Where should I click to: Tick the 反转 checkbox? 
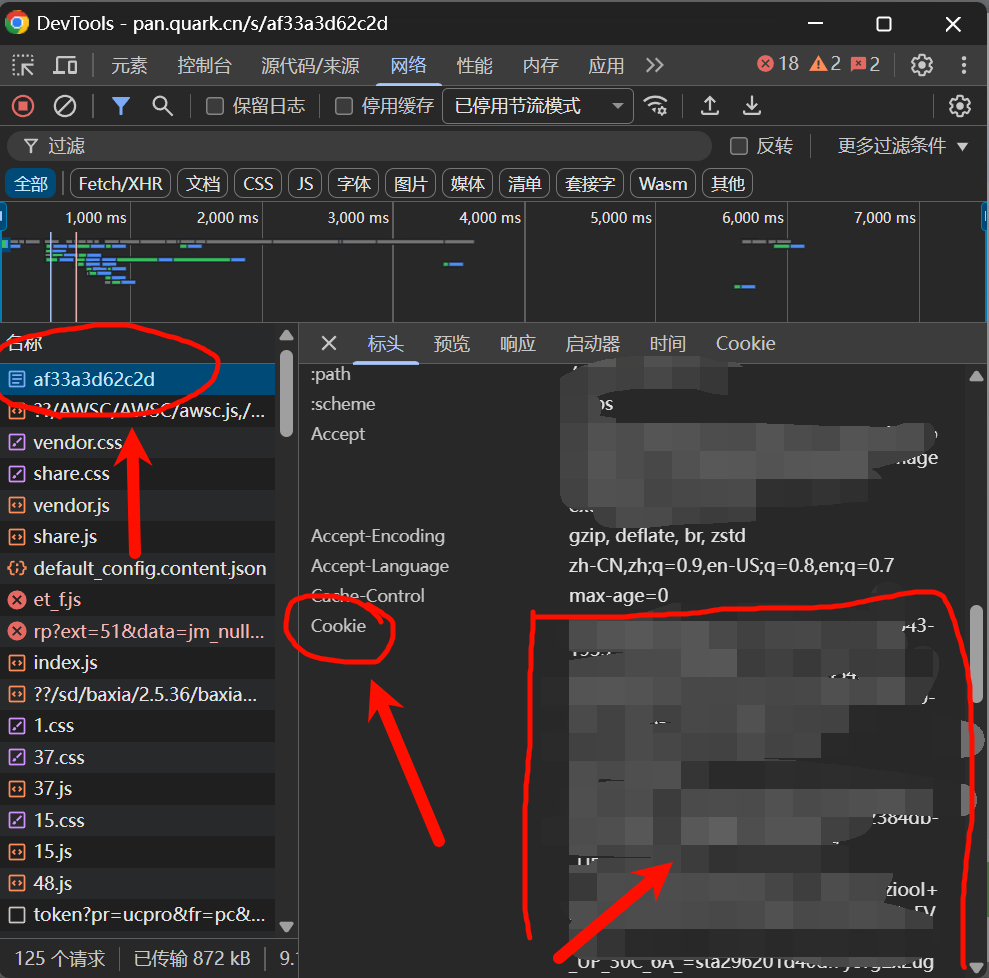tap(739, 146)
